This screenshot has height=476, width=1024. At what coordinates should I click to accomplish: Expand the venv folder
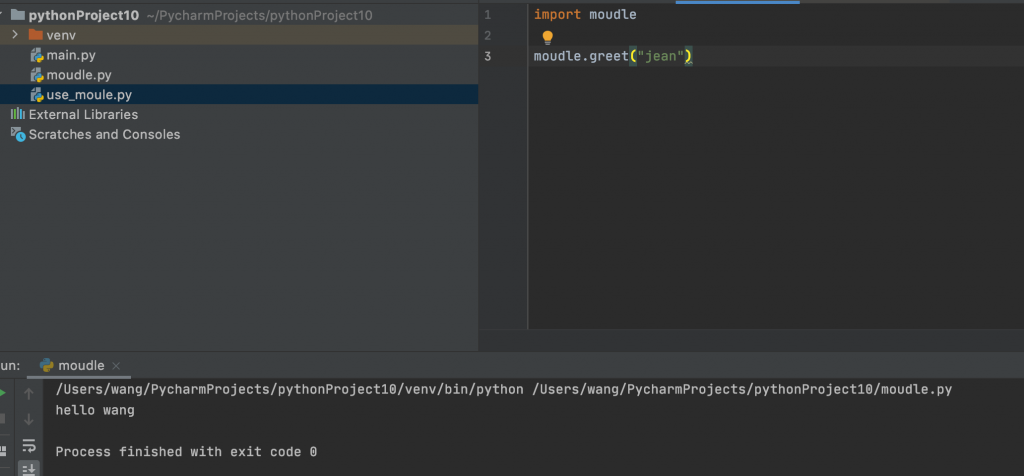tap(16, 35)
